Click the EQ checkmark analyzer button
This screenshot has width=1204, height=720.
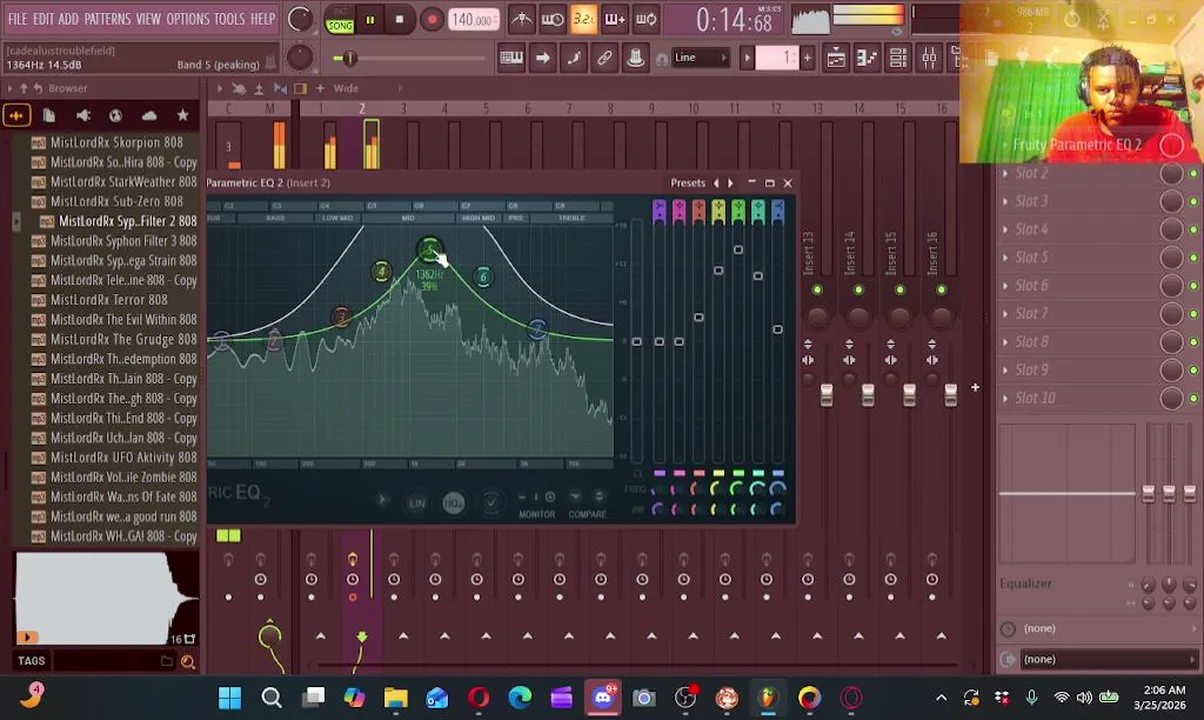click(x=491, y=503)
